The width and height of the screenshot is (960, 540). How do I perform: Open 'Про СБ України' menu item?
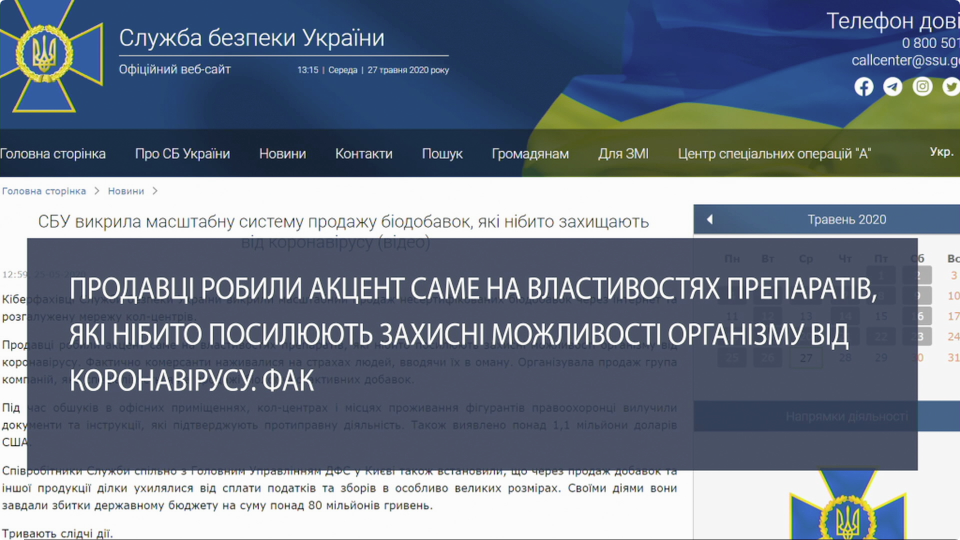point(182,154)
